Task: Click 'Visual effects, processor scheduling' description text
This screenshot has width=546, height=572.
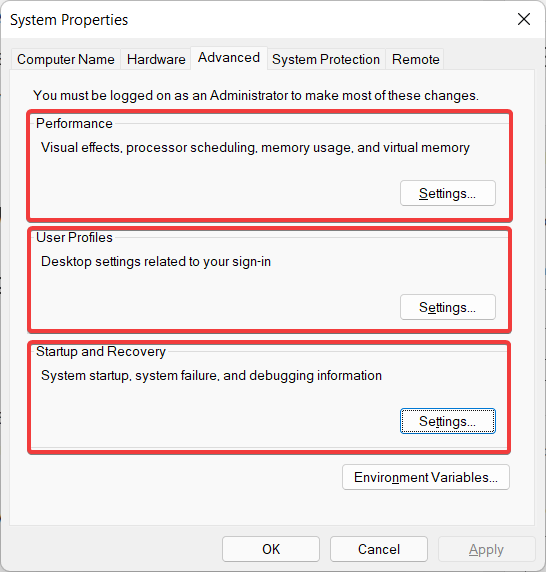Action: tap(255, 148)
